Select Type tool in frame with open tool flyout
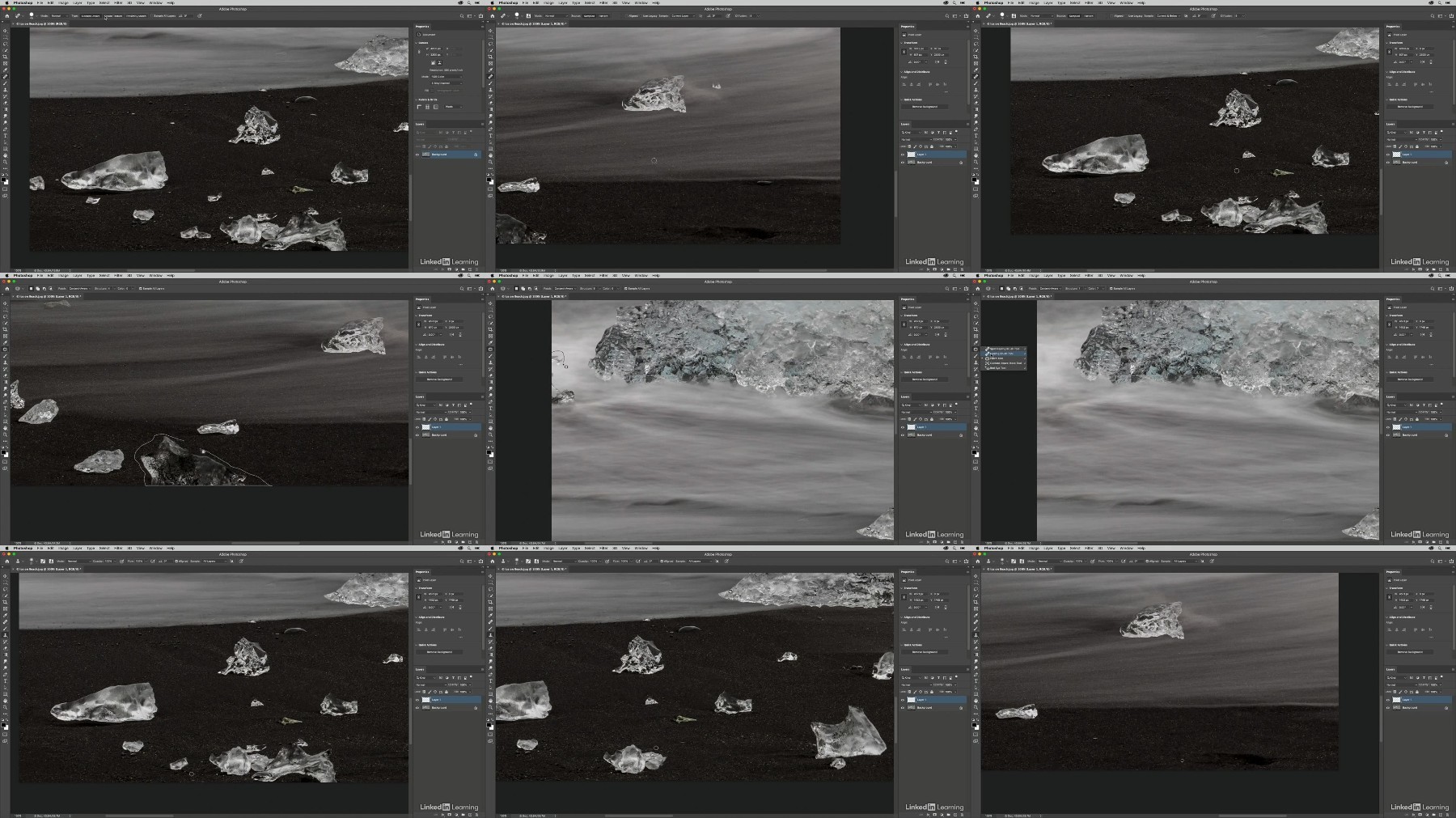The width and height of the screenshot is (1456, 818). 976,409
